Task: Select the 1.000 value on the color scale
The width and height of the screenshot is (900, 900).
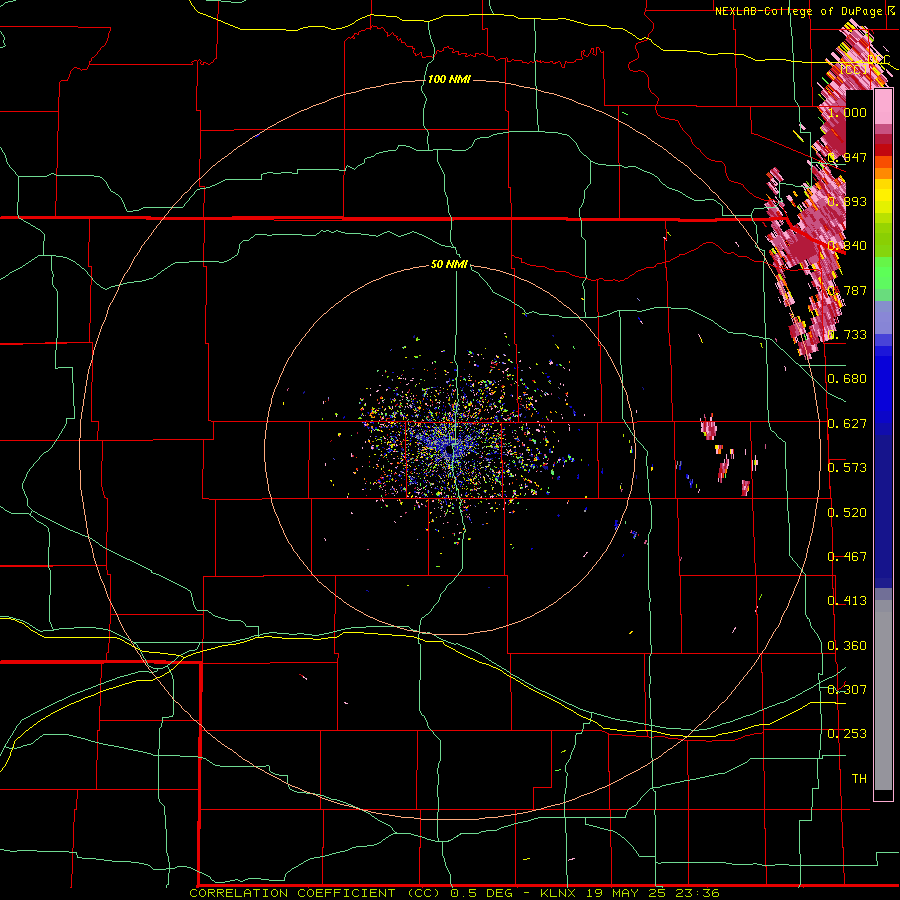Action: coord(847,112)
